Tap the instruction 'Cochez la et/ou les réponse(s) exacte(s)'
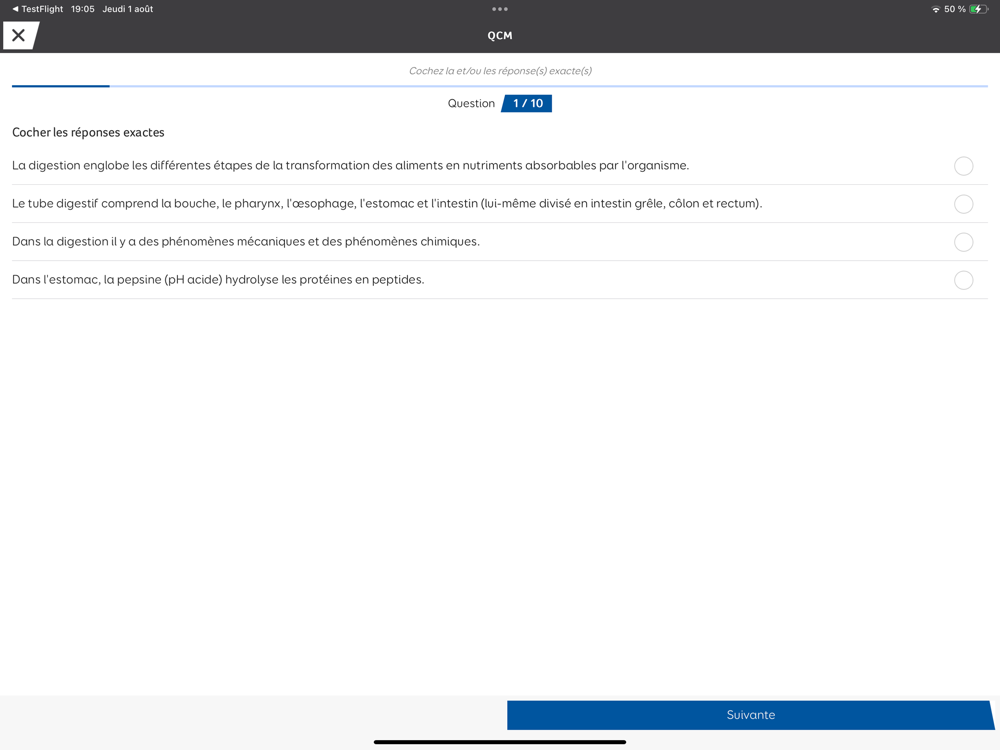This screenshot has height=750, width=1000. [500, 71]
